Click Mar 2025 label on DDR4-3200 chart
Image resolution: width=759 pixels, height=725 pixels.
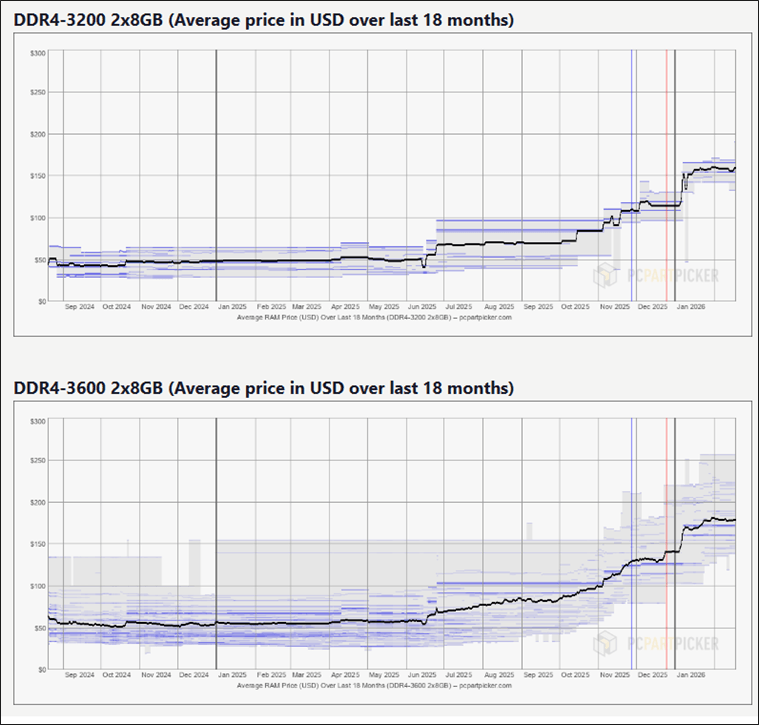306,307
